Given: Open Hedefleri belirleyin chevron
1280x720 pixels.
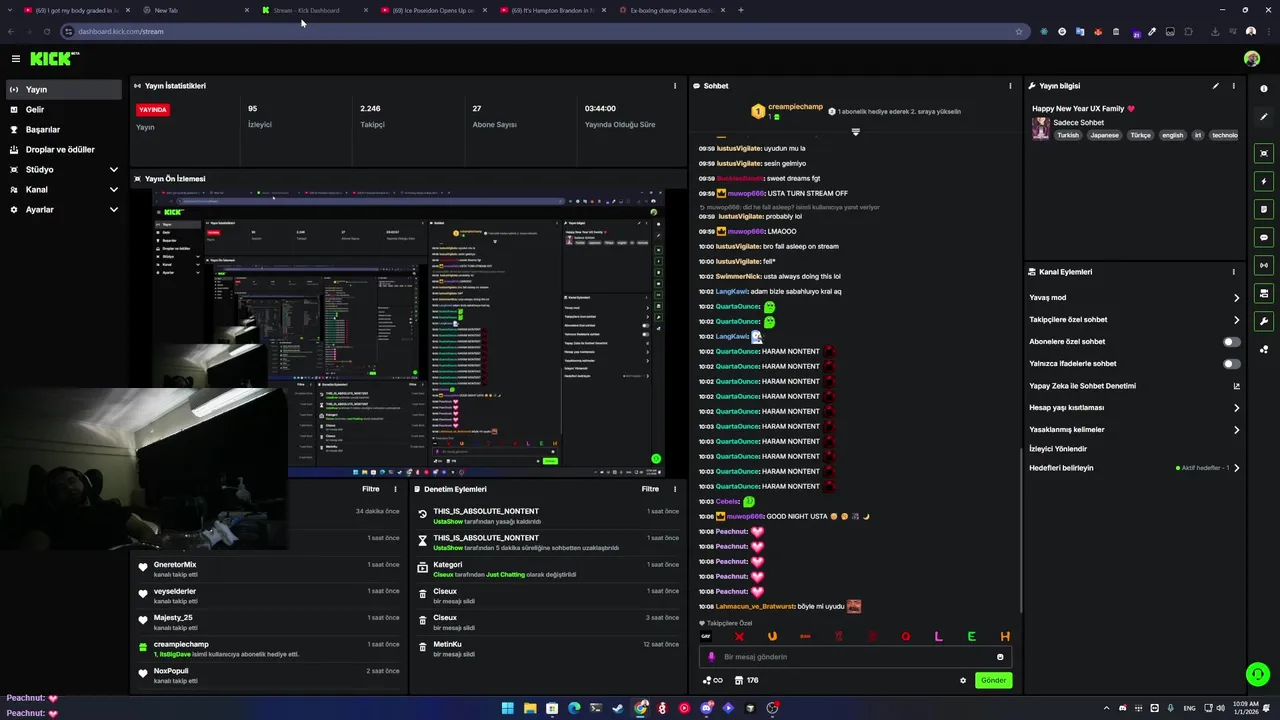Looking at the screenshot, I should [1236, 468].
